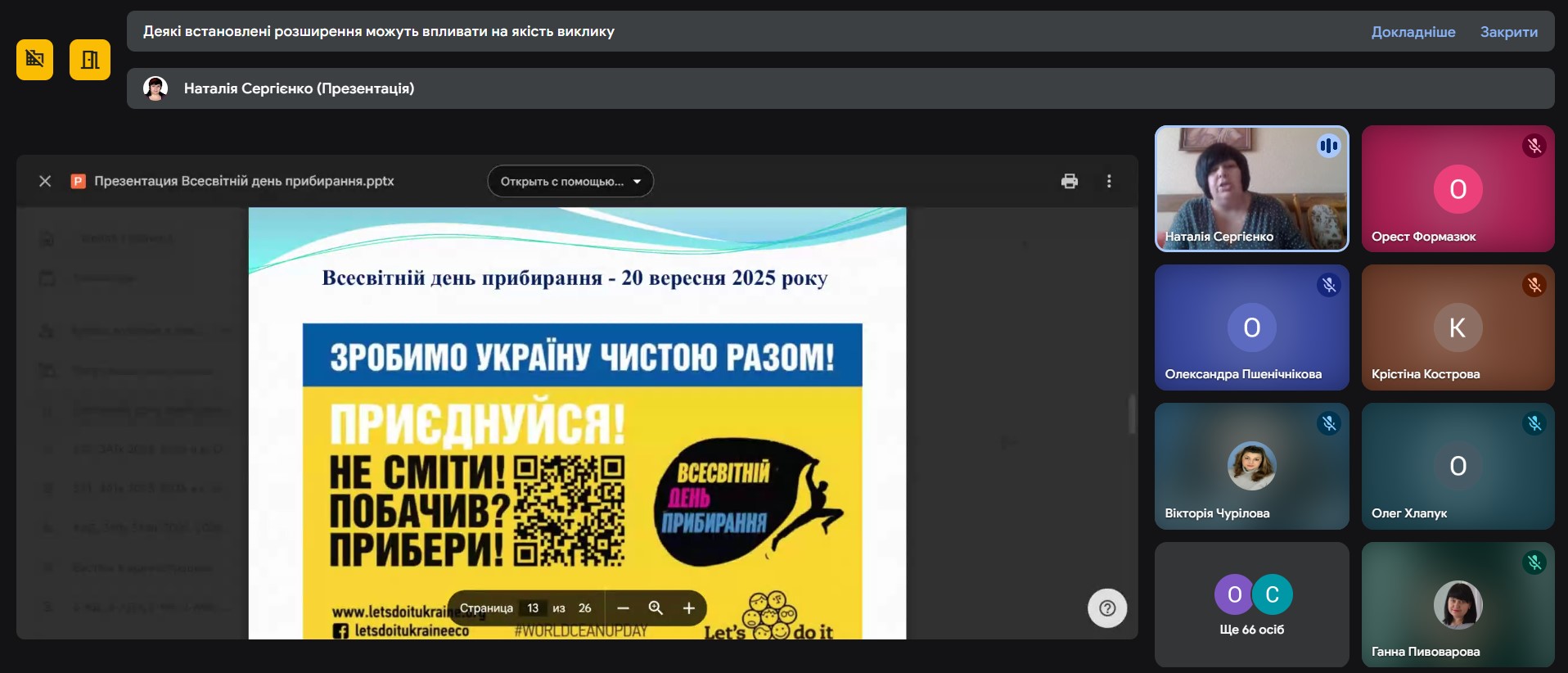Select Наталія Сергієнко (Презентація) title bar

coord(840,88)
